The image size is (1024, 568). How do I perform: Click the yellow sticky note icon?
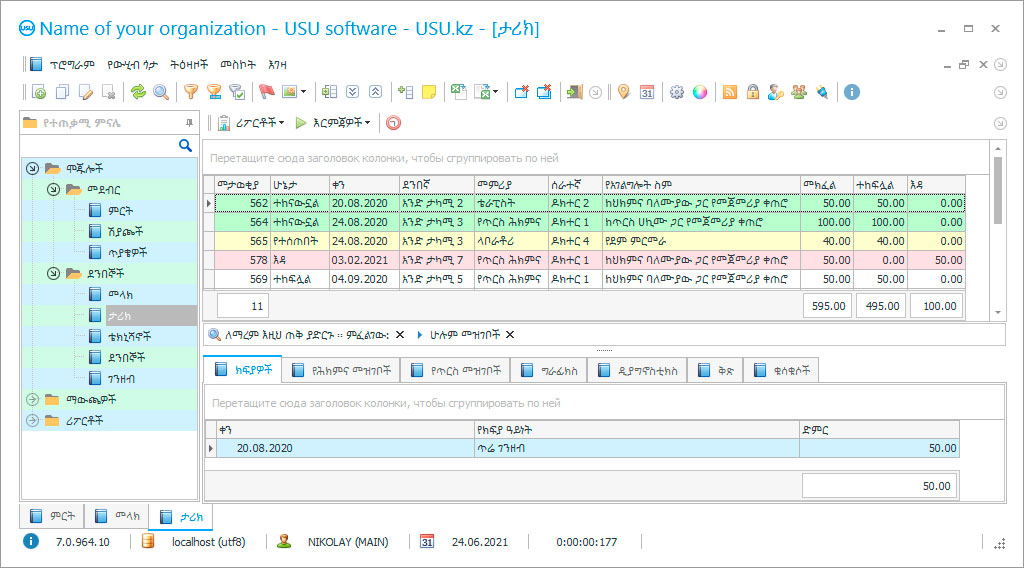[429, 92]
